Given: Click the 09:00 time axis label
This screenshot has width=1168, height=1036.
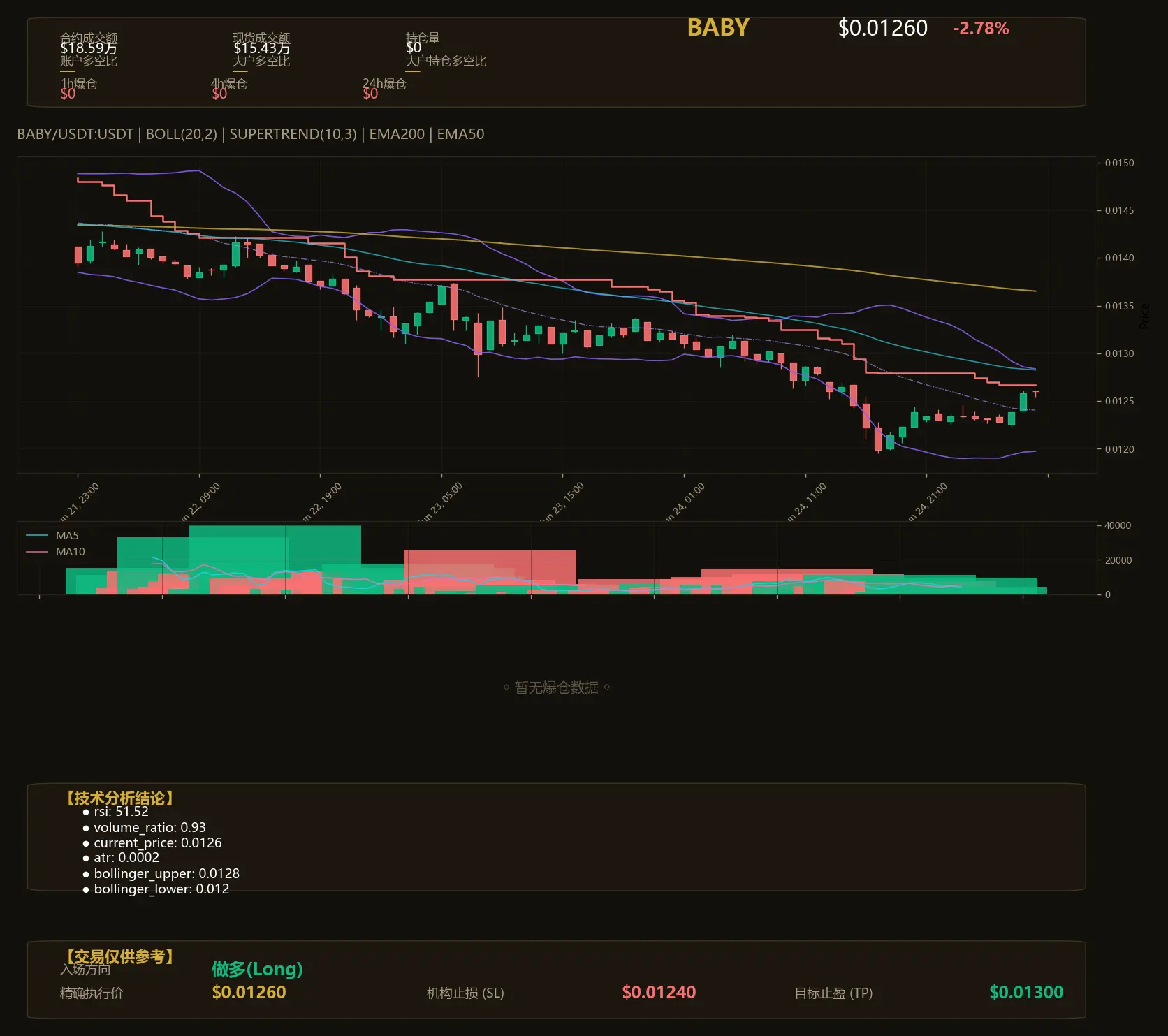Looking at the screenshot, I should click(x=200, y=503).
